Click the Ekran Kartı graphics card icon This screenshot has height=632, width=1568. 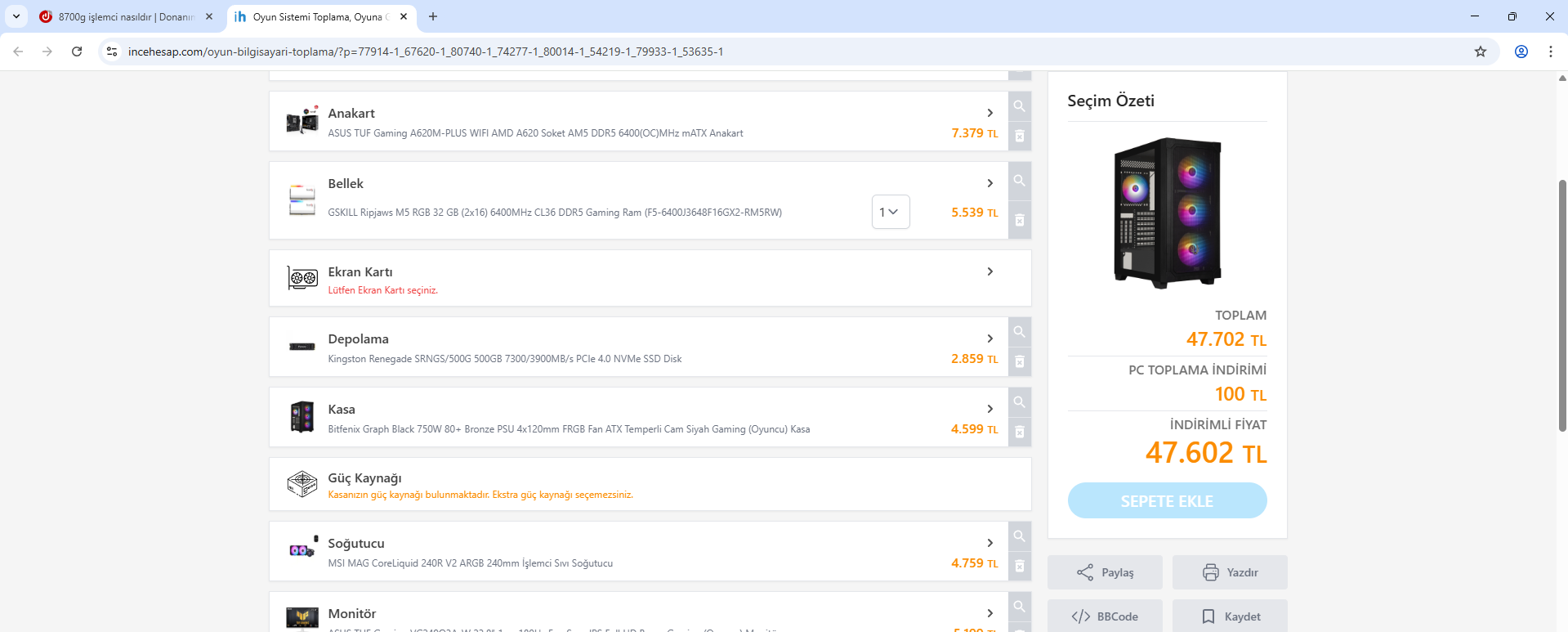pyautogui.click(x=302, y=278)
